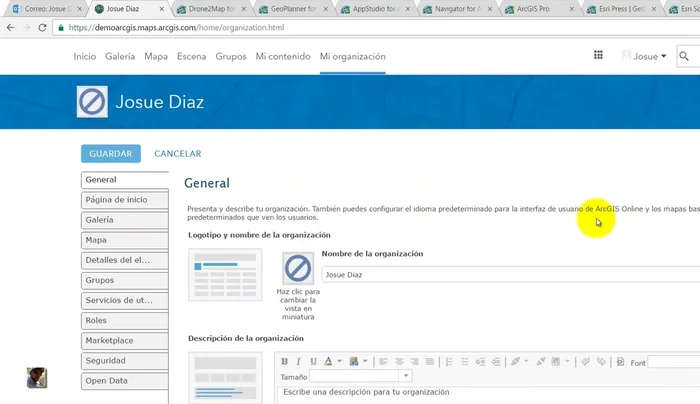Open Mapa in top navigation
Viewport: 700px width, 404px height.
tap(156, 56)
